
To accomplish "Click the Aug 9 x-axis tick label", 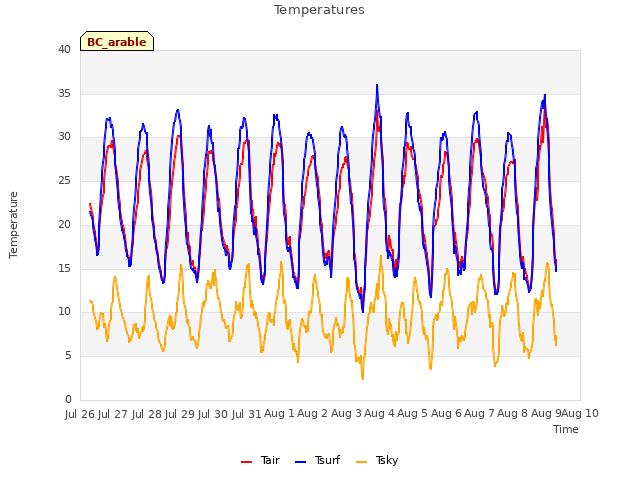I will (546, 414).
